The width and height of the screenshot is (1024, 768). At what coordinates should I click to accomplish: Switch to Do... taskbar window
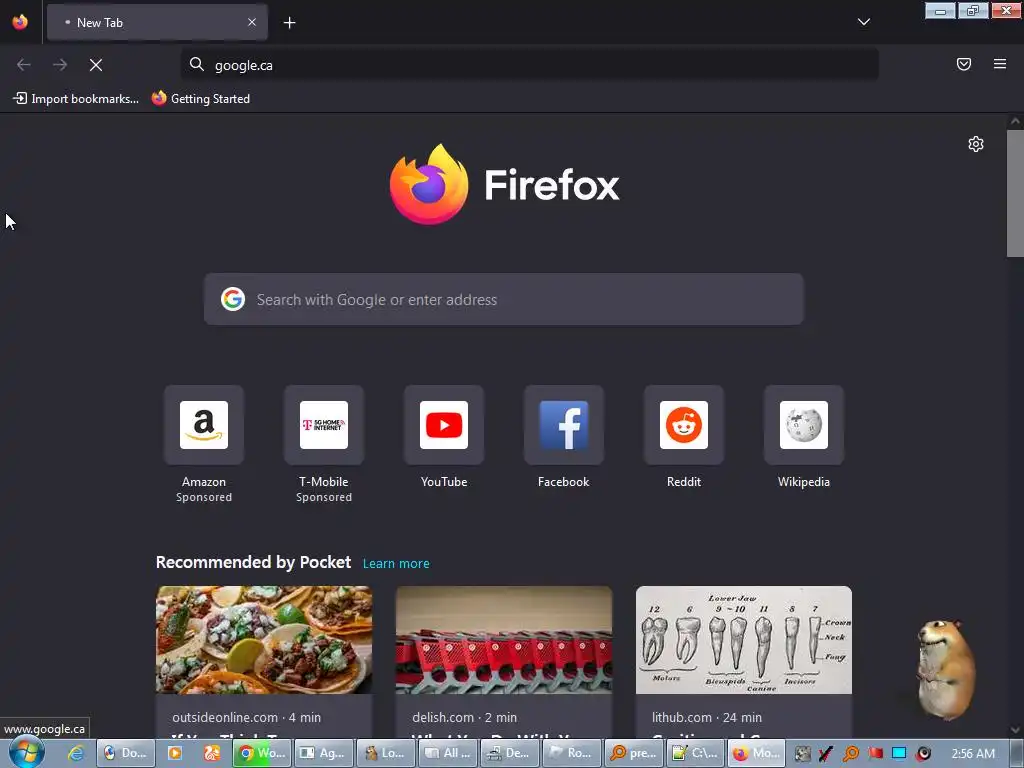[x=126, y=753]
